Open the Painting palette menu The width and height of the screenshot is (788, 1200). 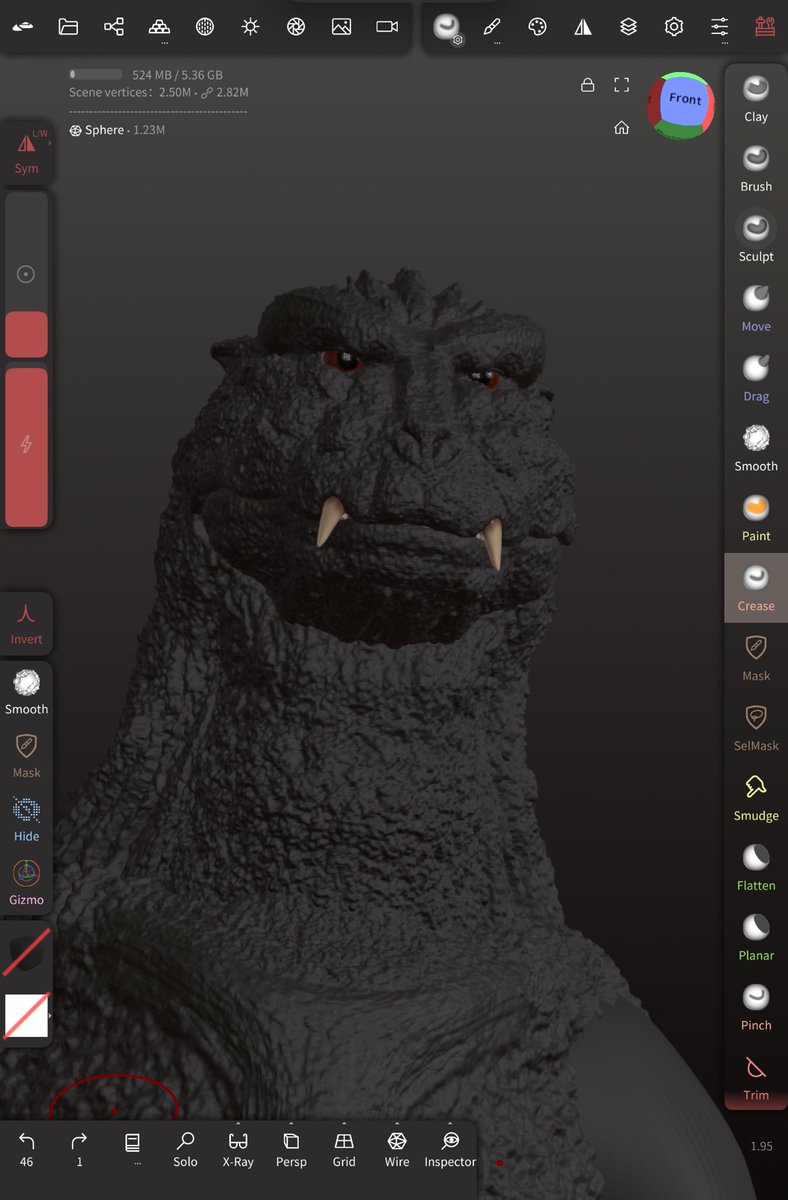[537, 27]
